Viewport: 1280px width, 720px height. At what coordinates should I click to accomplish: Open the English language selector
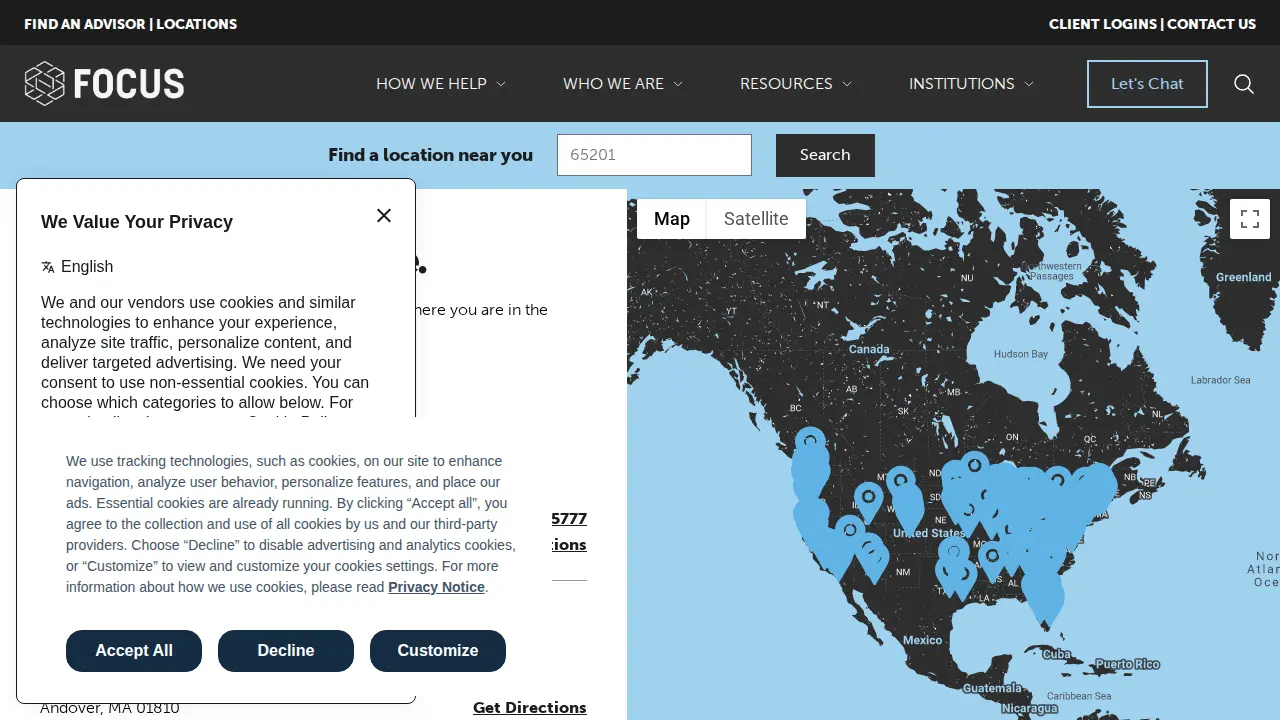[x=77, y=266]
